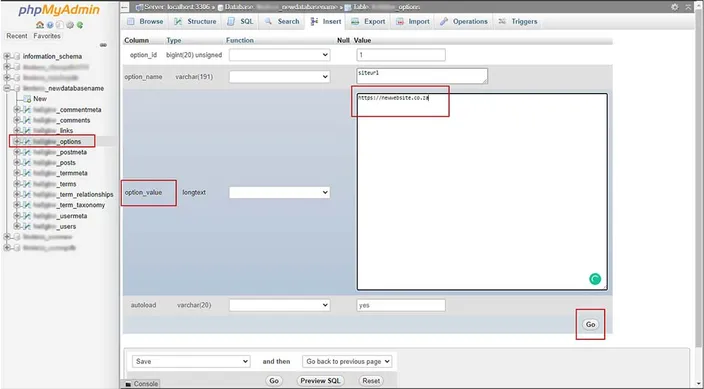
Task: Click the autoload value field showing yes
Action: click(x=401, y=305)
